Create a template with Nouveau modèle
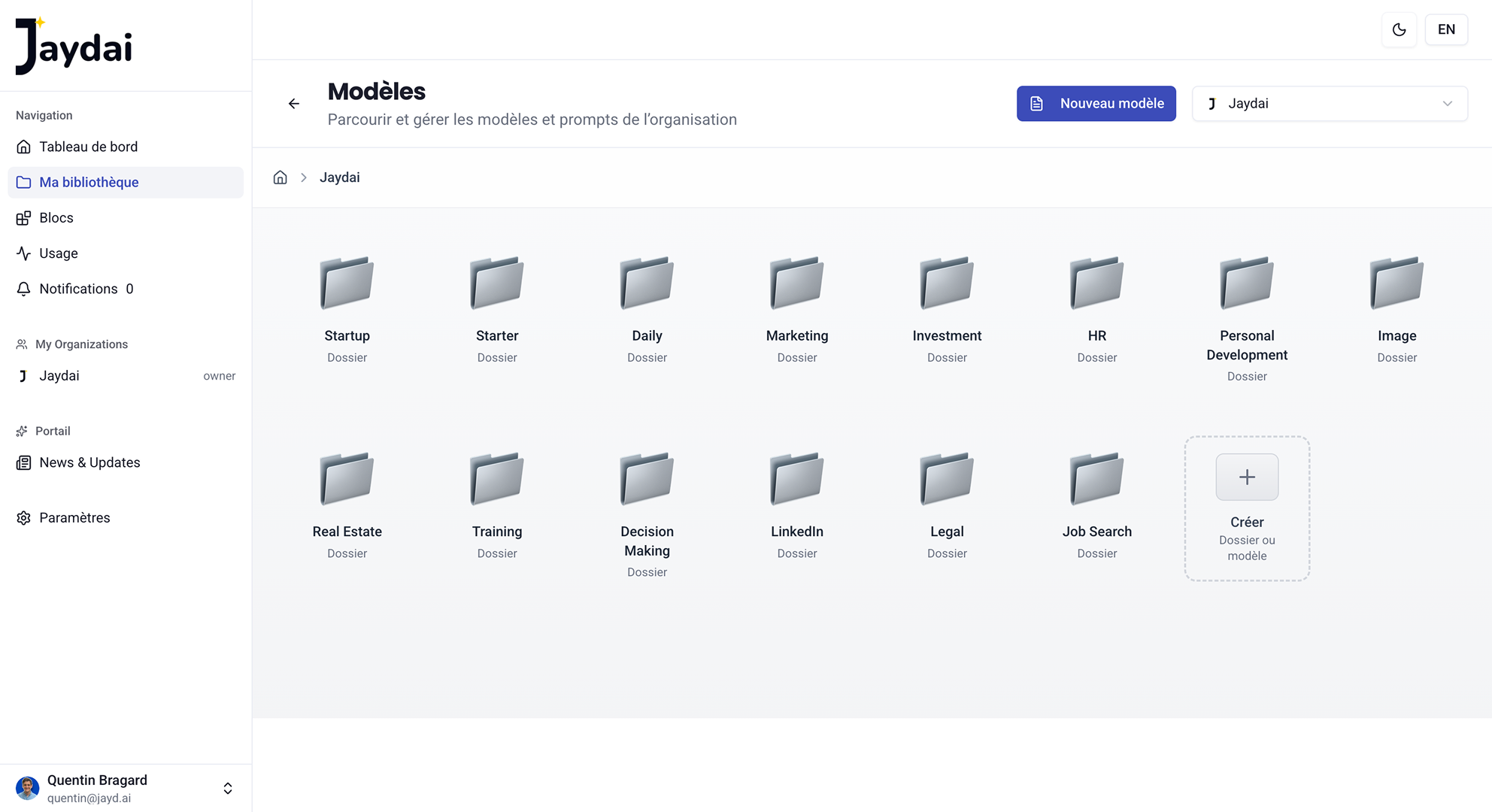Image resolution: width=1492 pixels, height=812 pixels. click(x=1096, y=103)
